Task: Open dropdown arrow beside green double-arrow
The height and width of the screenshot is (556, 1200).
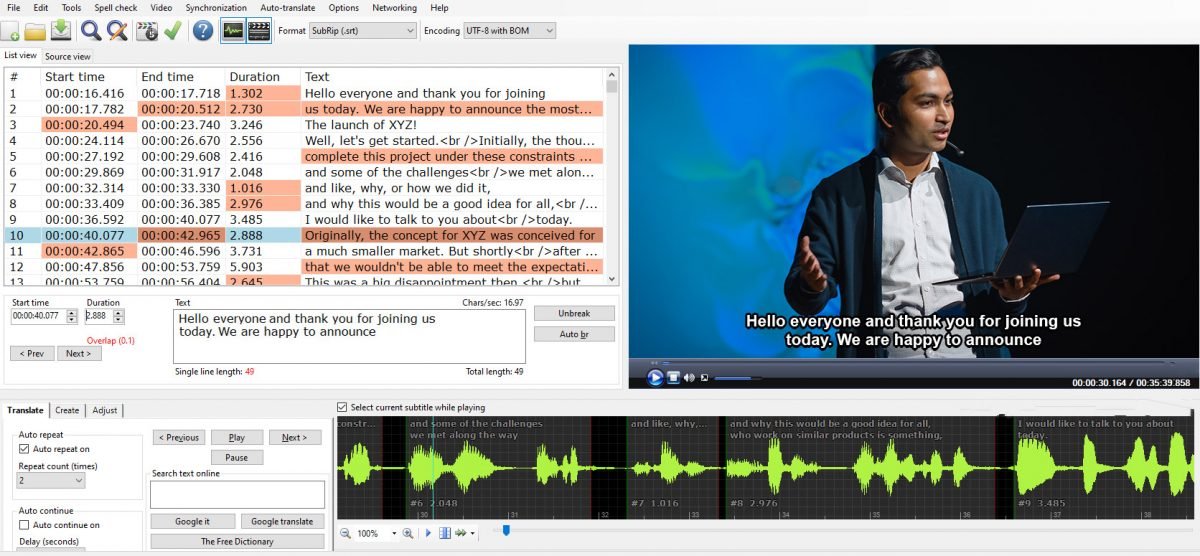Action: click(x=473, y=534)
